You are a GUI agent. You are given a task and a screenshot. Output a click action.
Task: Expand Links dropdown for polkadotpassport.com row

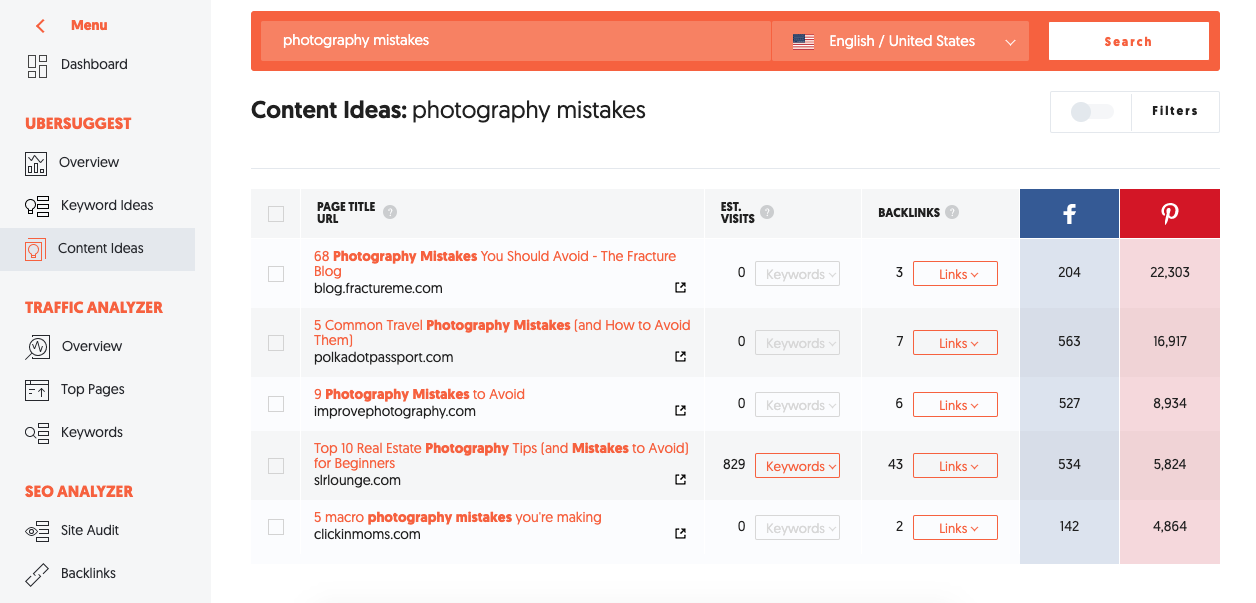point(955,343)
